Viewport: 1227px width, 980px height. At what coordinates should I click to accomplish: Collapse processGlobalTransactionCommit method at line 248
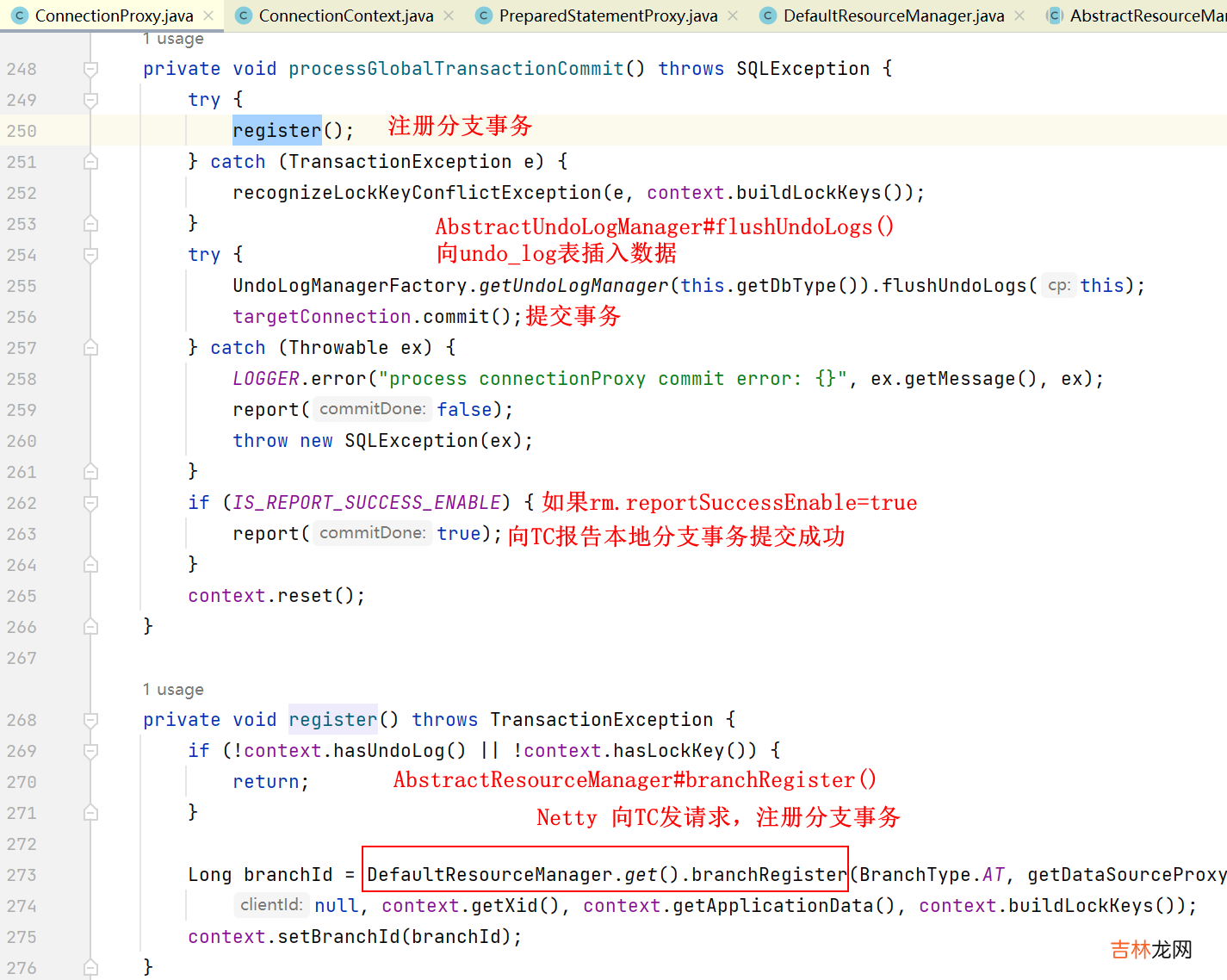point(90,69)
